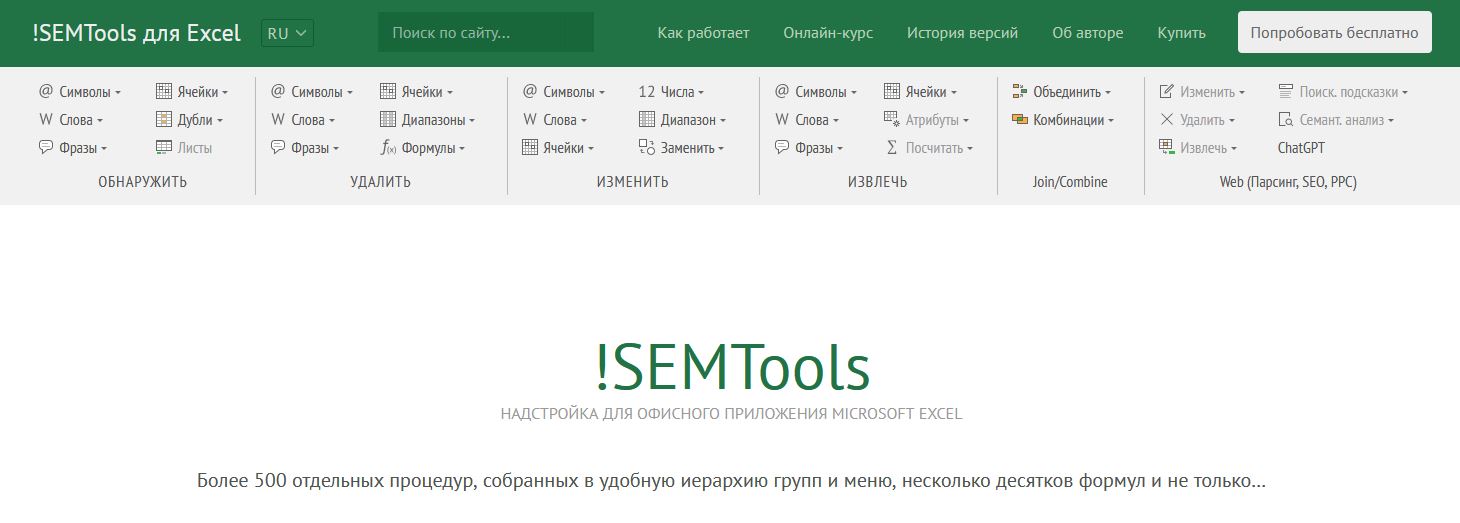Expand Атрибуты dropdown arrow

tap(966, 121)
